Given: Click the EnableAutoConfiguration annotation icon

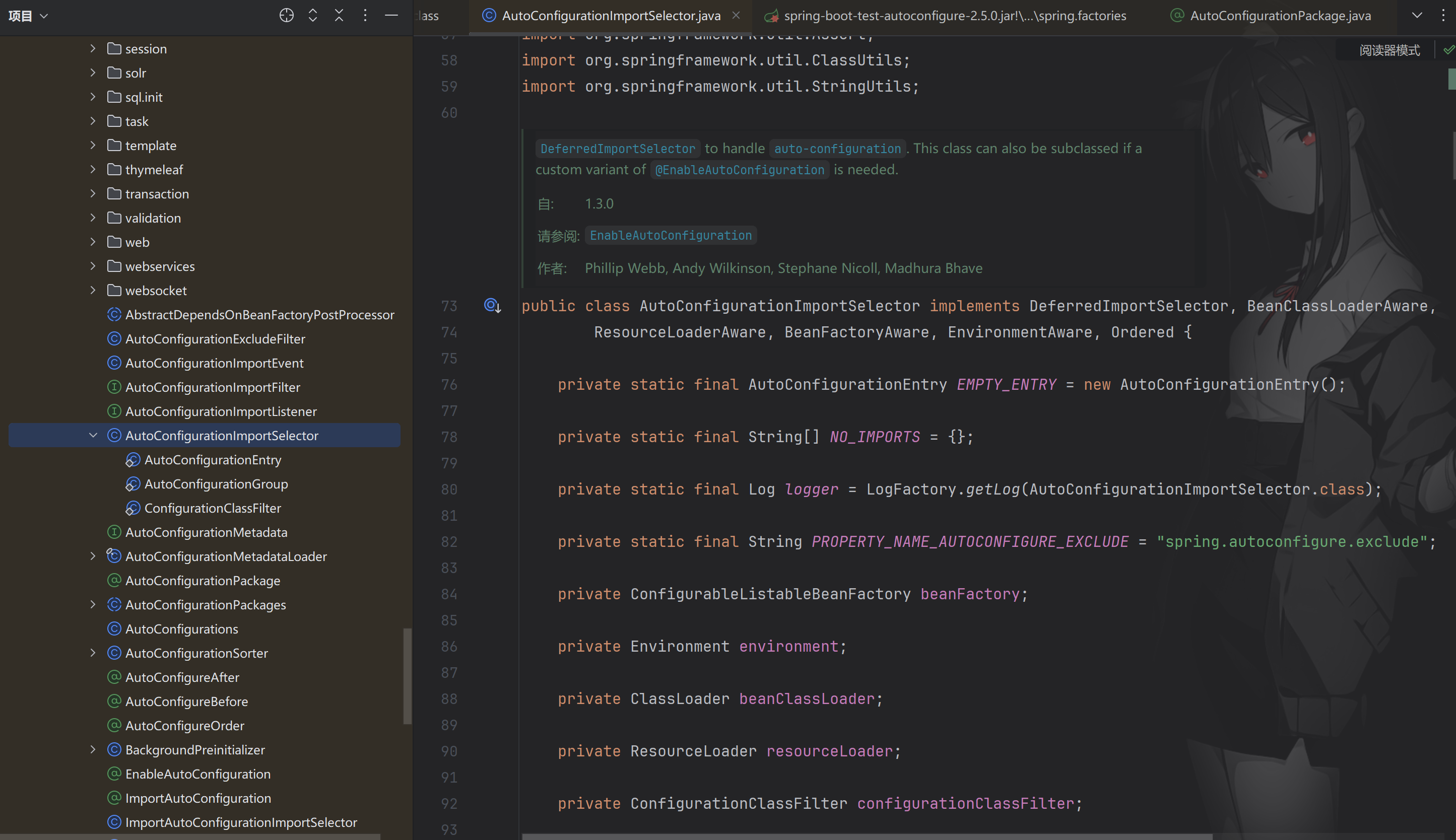Looking at the screenshot, I should tap(114, 774).
